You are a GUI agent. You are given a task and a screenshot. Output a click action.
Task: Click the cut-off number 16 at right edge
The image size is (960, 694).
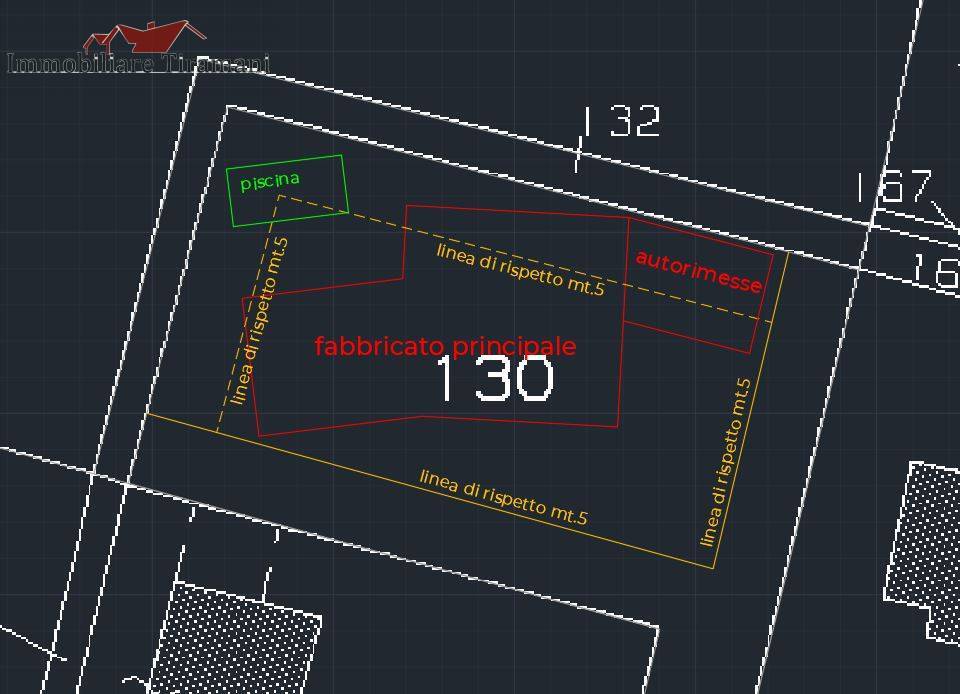[x=935, y=270]
